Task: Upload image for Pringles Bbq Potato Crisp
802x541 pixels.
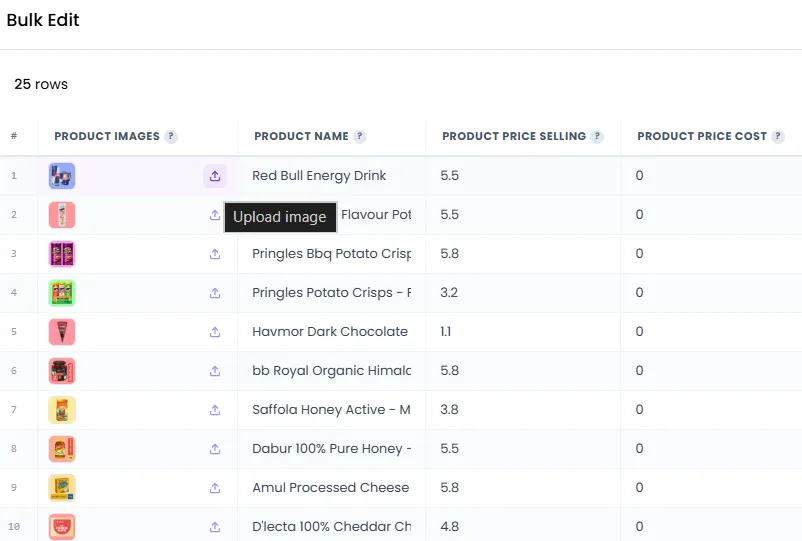Action: pos(215,254)
